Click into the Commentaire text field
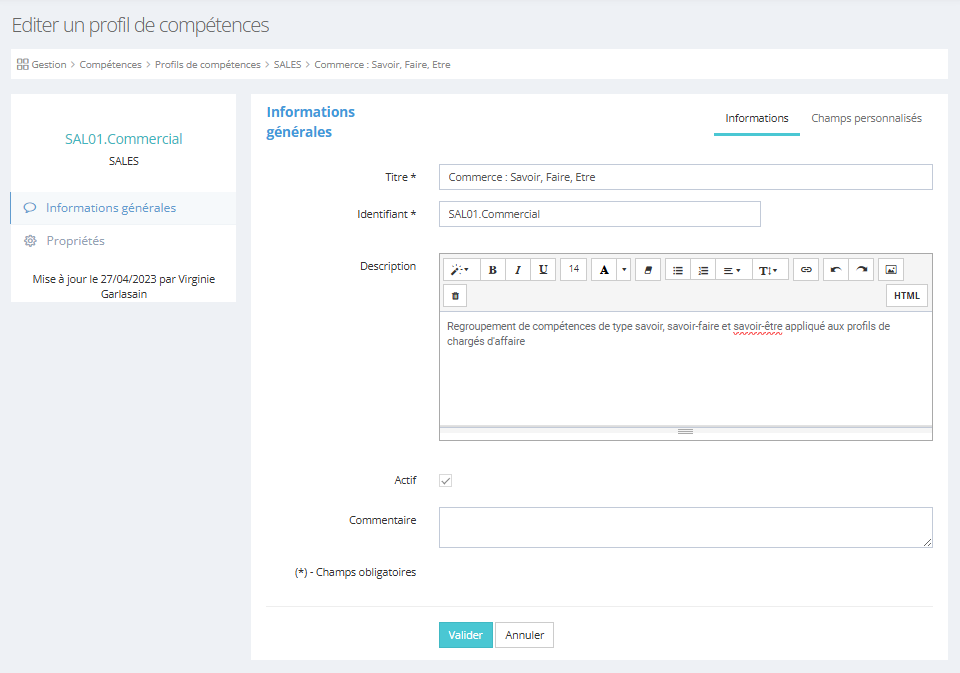 point(685,527)
